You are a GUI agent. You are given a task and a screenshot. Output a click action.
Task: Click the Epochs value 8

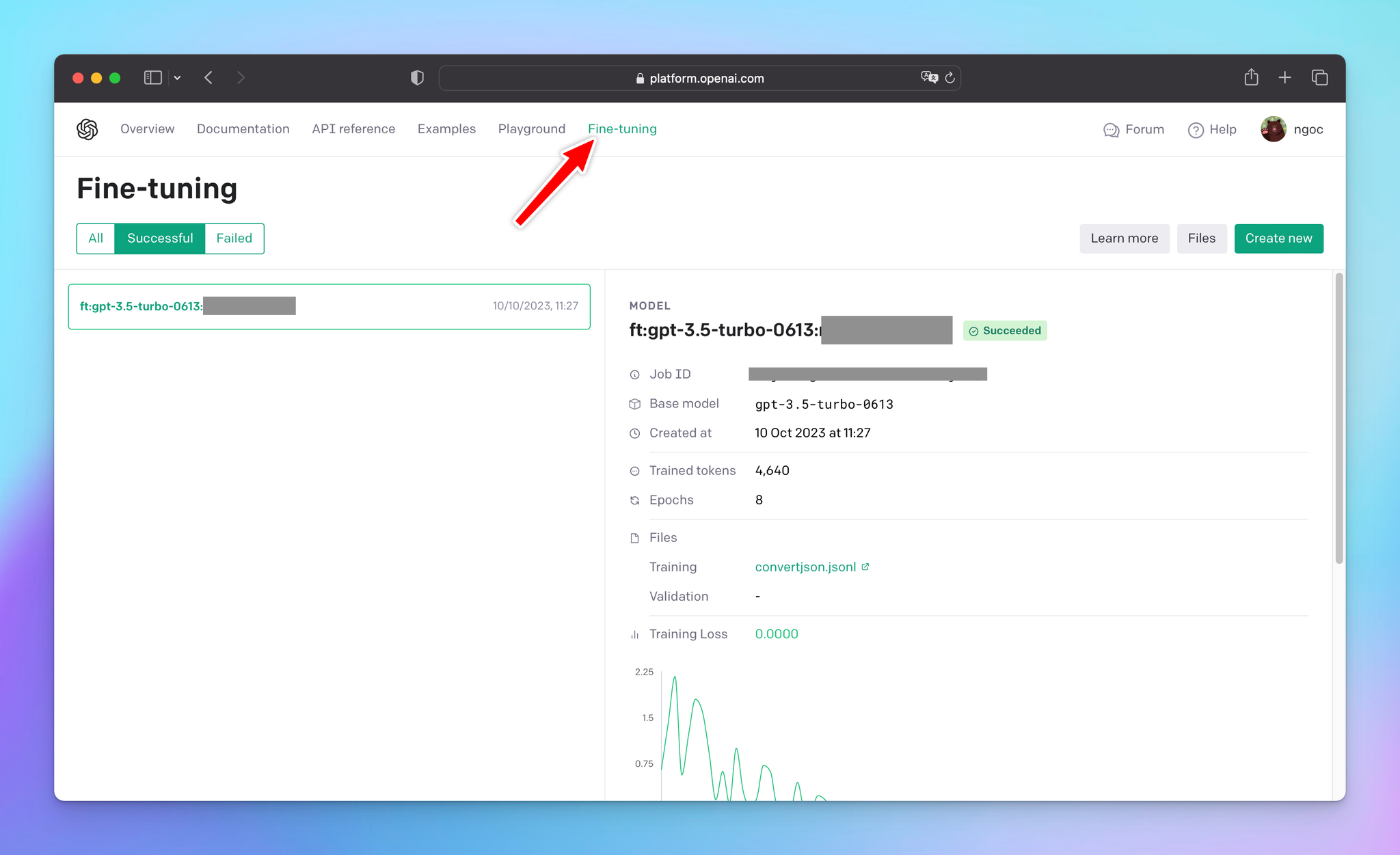(759, 500)
